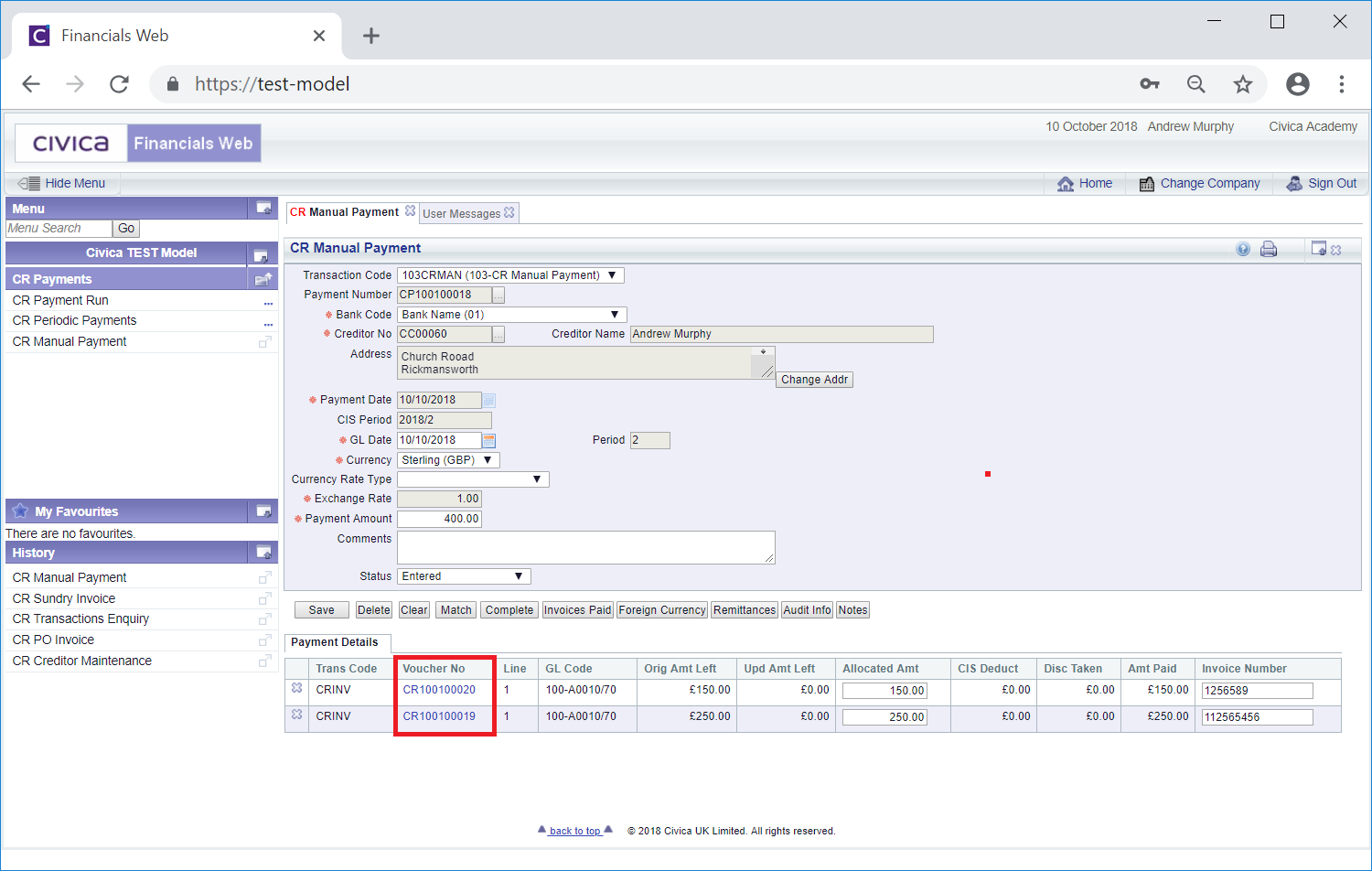Open CR Sundry Invoice from History
The height and width of the screenshot is (871, 1372).
[x=64, y=598]
